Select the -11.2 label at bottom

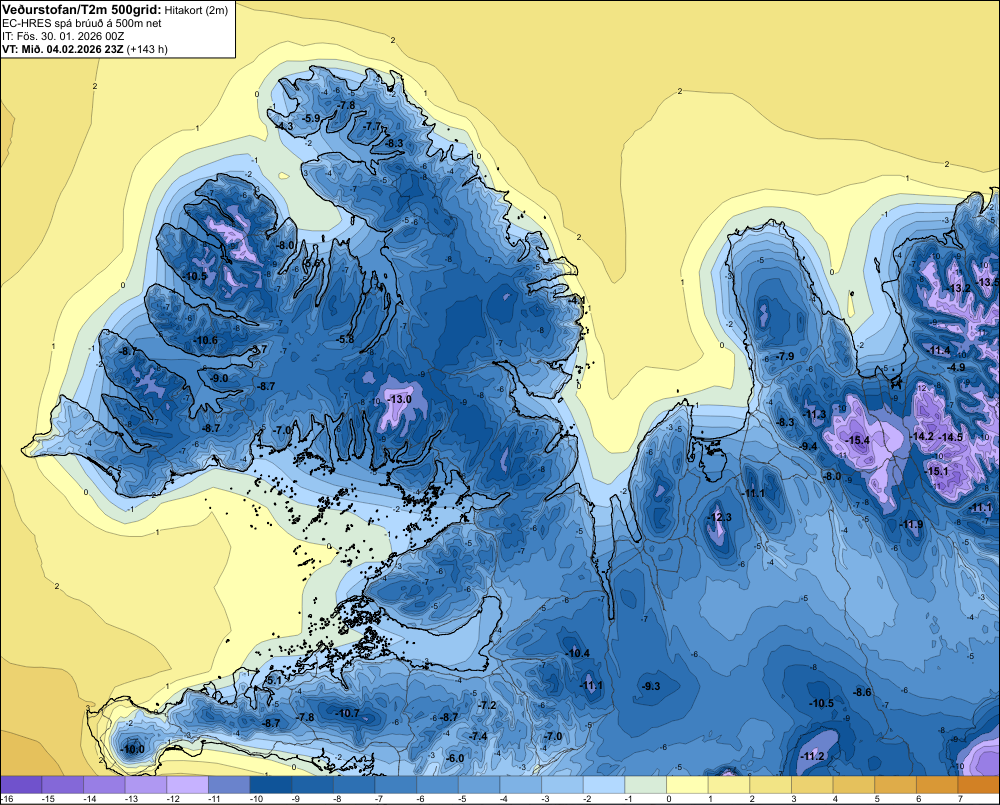coord(812,757)
